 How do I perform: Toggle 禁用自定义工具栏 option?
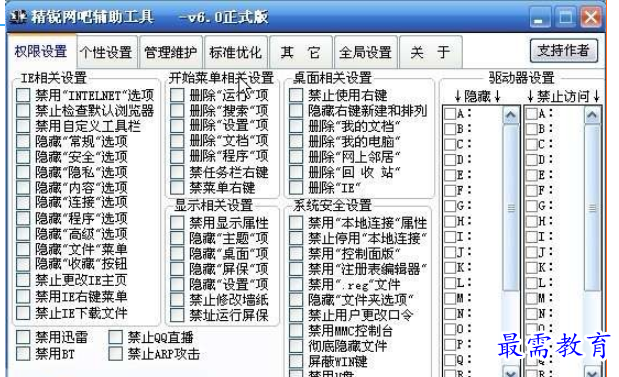click(23, 126)
